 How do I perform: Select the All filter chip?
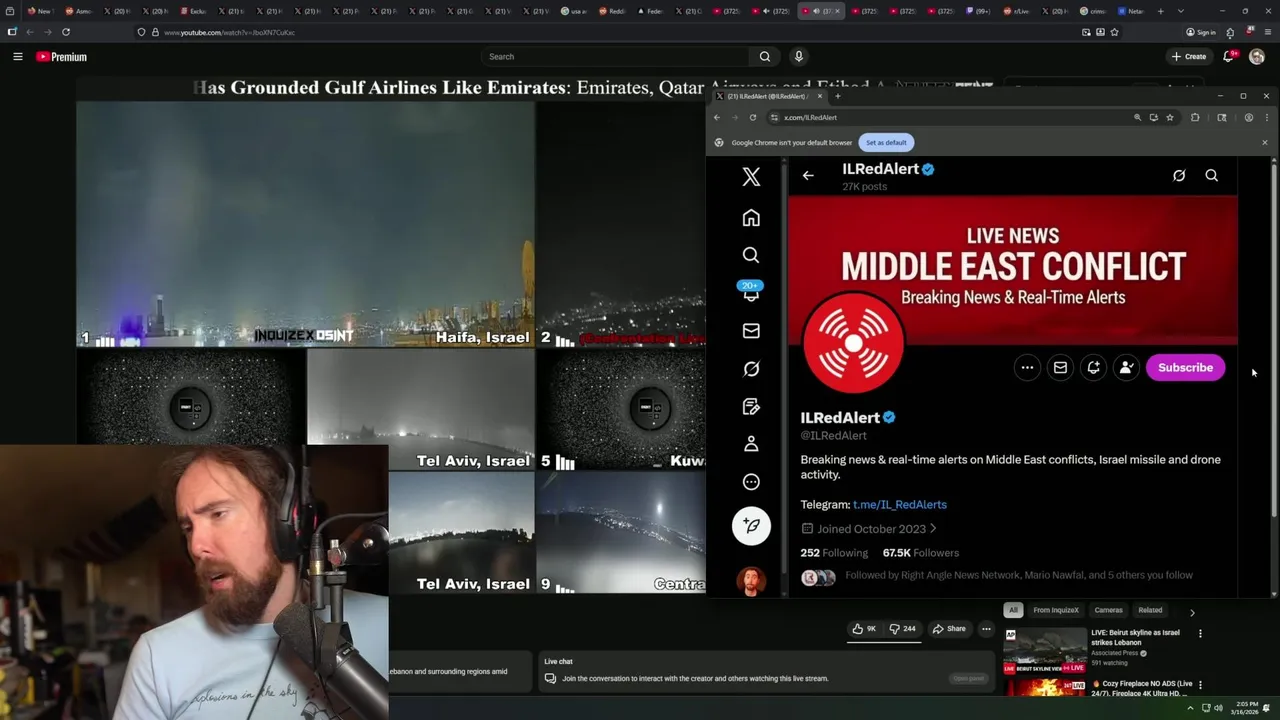tap(1013, 610)
